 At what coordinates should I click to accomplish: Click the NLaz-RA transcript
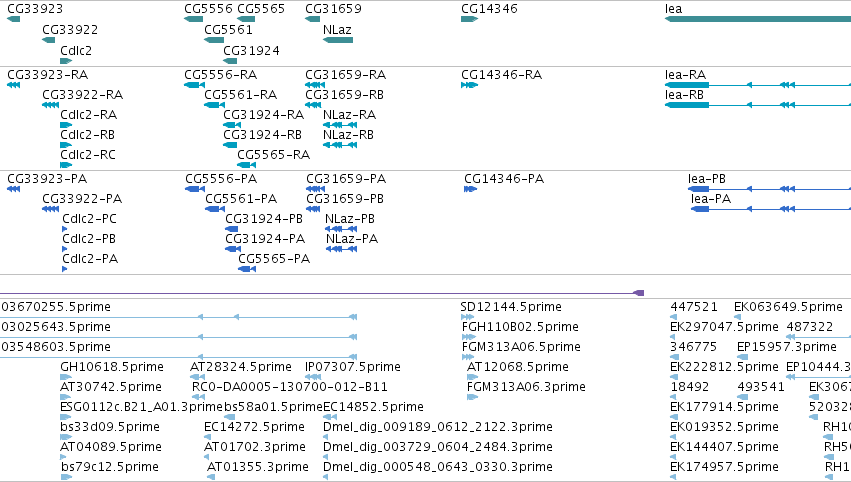350,115
